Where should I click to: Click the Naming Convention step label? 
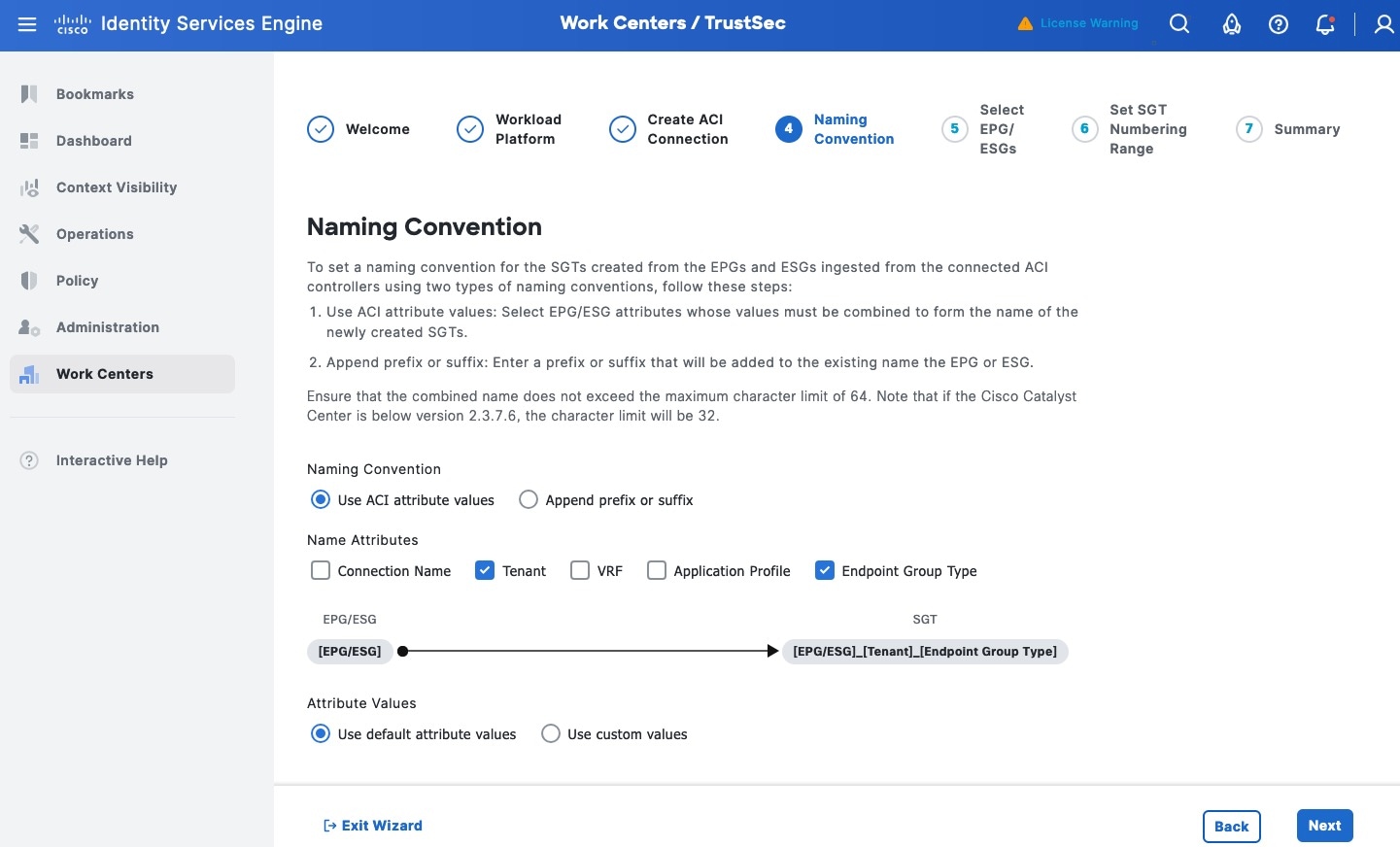[x=854, y=129]
